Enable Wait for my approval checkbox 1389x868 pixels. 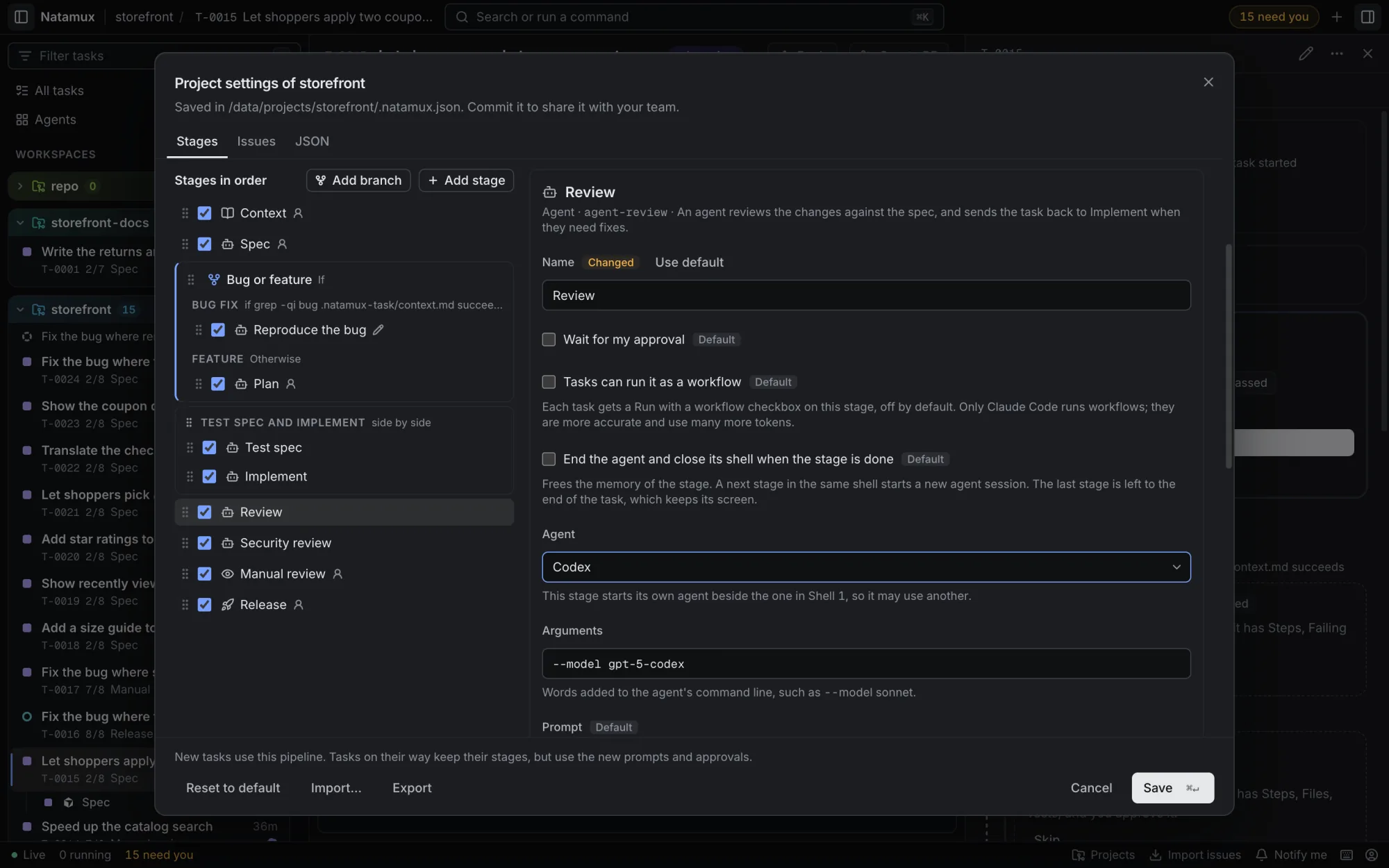point(549,340)
